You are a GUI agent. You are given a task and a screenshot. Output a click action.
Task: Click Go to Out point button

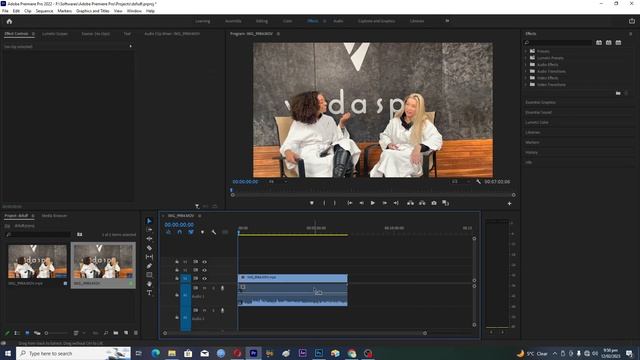tap(396, 203)
